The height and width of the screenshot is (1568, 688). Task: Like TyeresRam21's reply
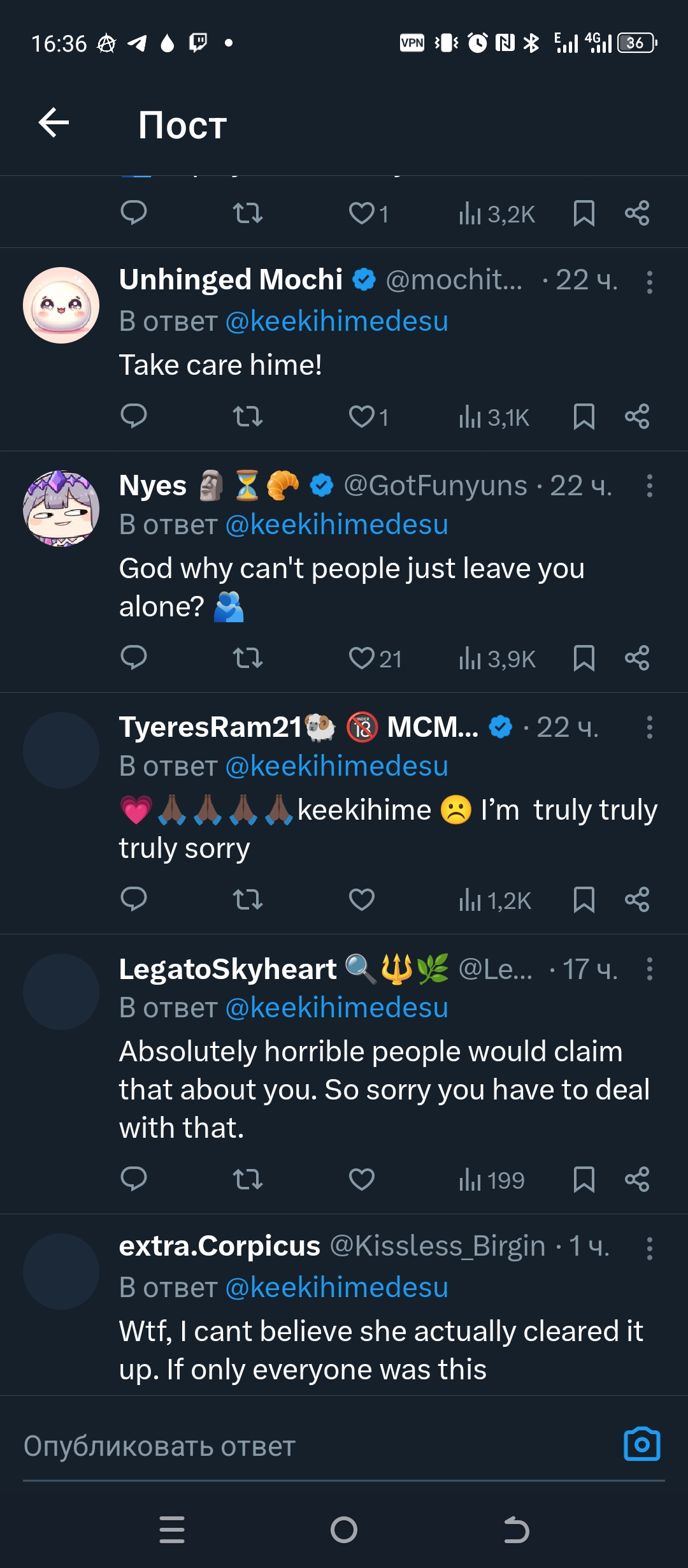point(362,899)
